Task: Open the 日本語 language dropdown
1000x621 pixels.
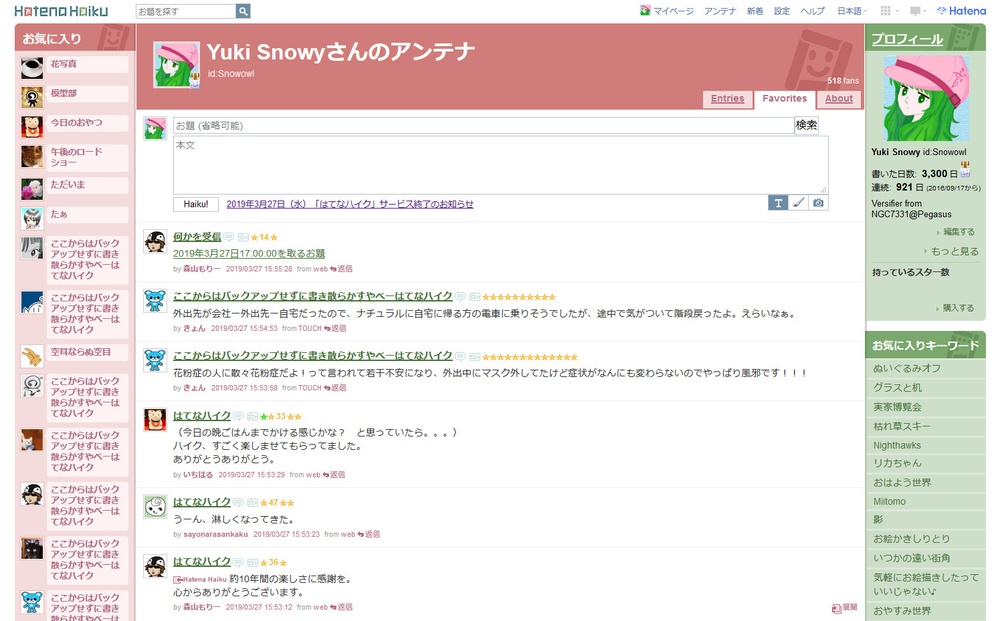Action: coord(851,11)
